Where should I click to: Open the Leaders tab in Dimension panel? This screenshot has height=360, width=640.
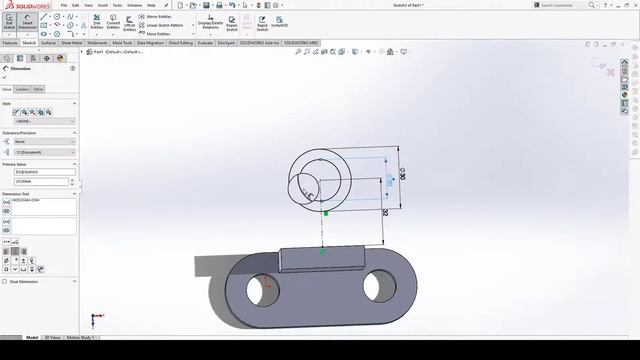[22, 89]
